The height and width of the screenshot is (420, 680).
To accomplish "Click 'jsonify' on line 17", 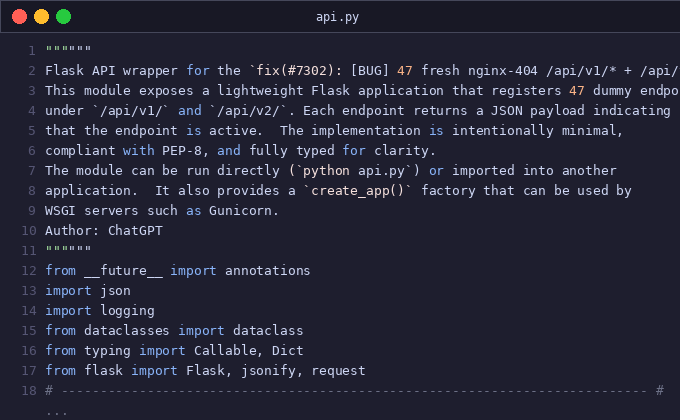I will [x=268, y=371].
